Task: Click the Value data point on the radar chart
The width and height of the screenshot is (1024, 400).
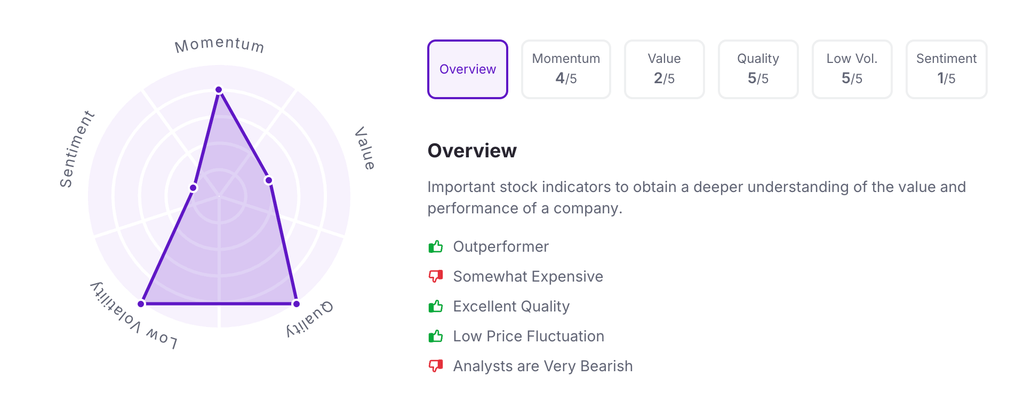Action: pos(268,180)
